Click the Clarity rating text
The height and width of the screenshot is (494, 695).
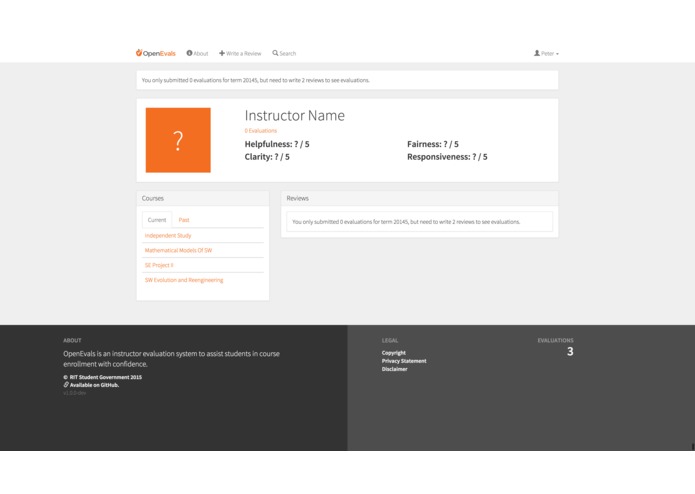coord(267,157)
